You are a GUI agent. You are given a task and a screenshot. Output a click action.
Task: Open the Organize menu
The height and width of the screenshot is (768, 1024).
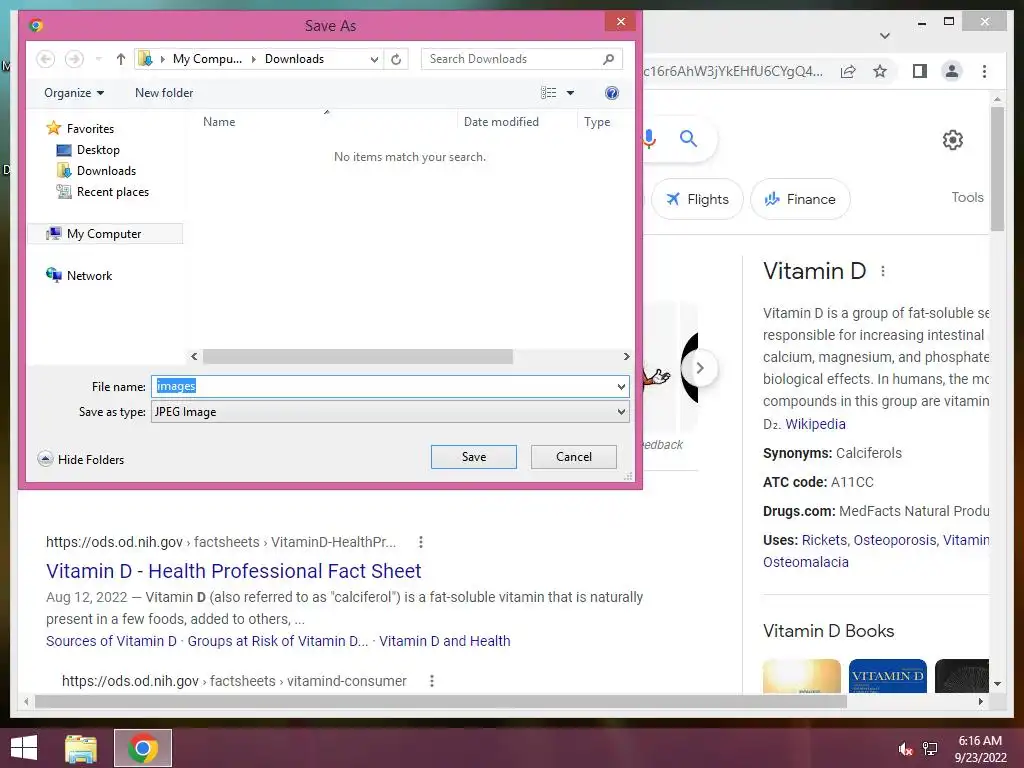(74, 93)
